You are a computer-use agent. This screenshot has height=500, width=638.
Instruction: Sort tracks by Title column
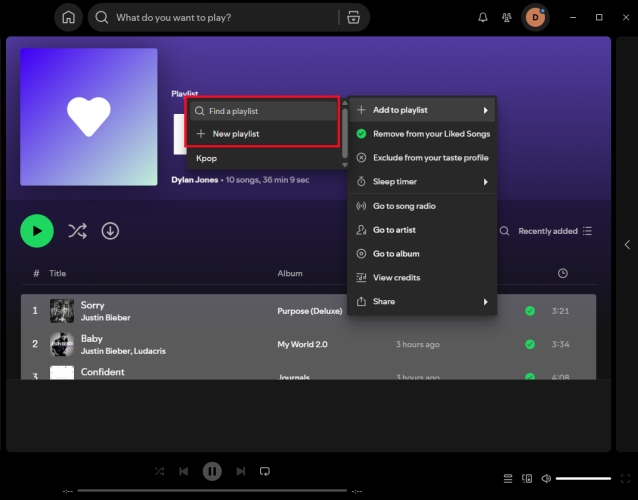tap(57, 273)
